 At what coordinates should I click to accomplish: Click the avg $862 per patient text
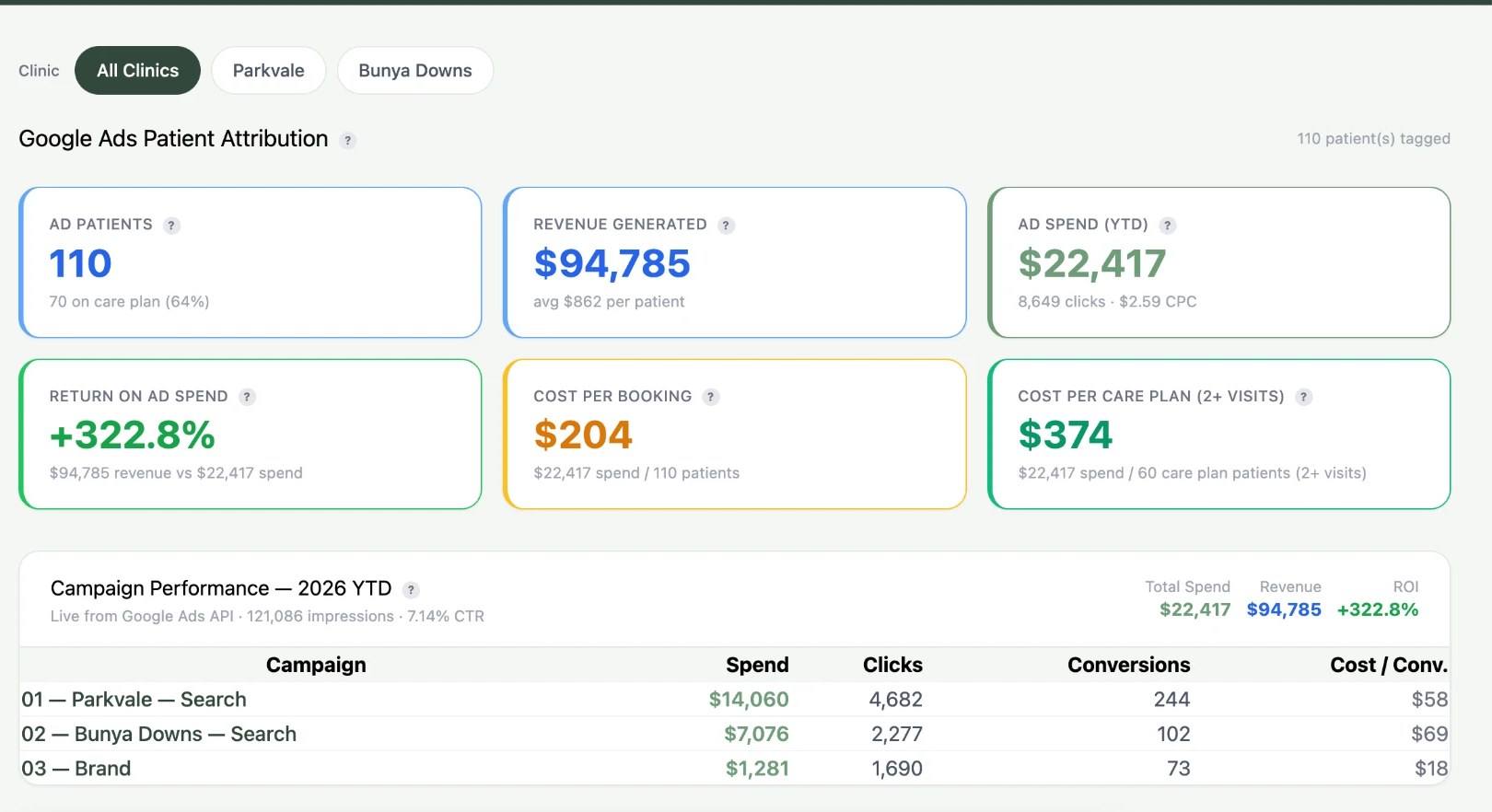(609, 302)
